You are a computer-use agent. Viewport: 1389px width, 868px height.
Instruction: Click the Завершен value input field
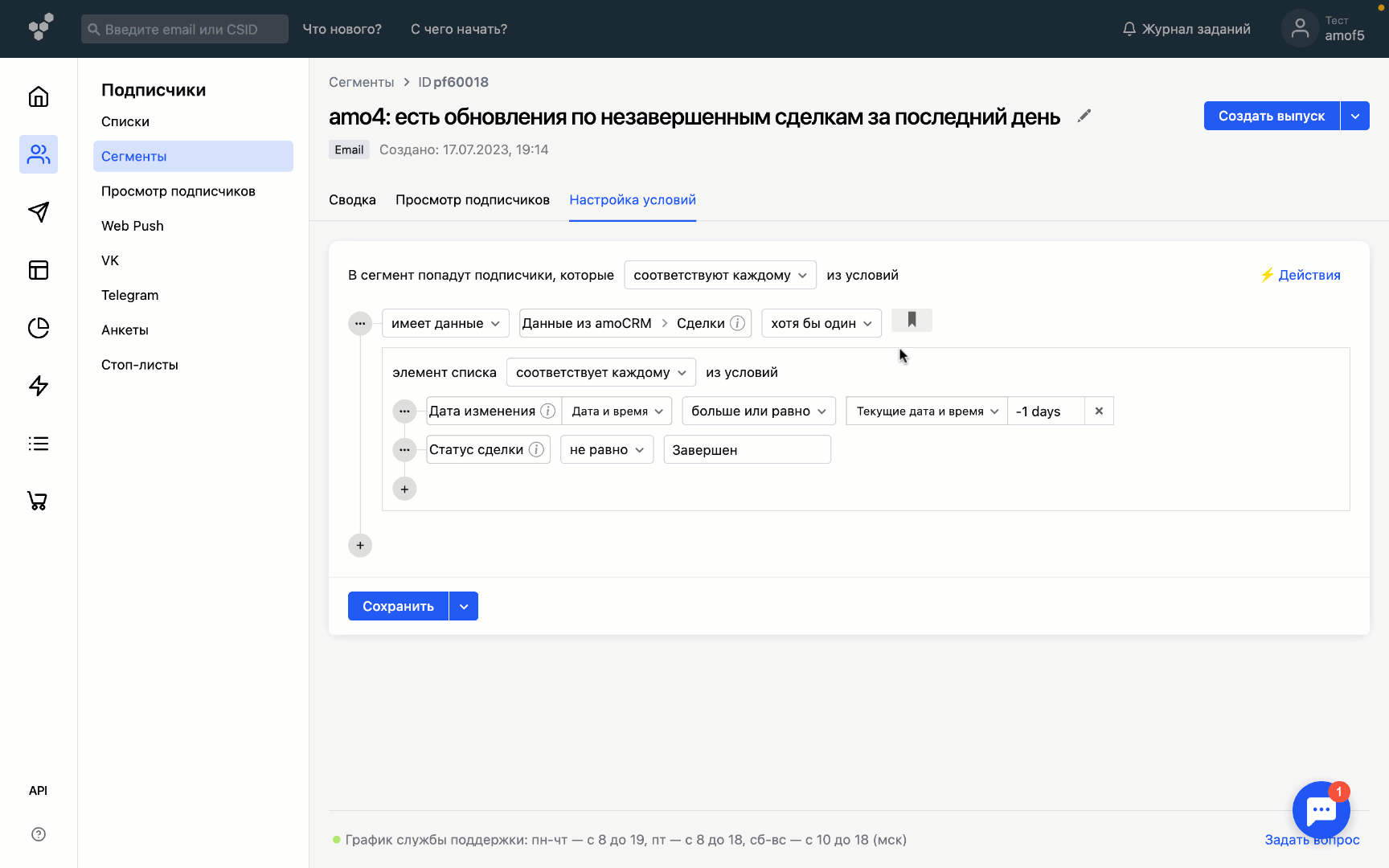(747, 449)
